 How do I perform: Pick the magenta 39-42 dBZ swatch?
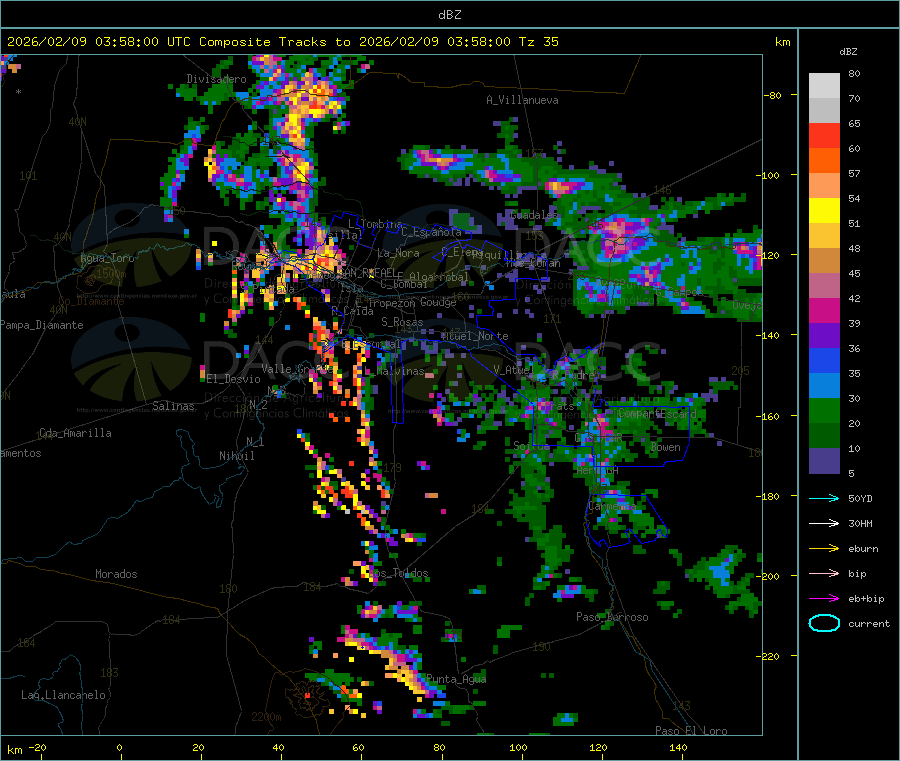pos(824,310)
